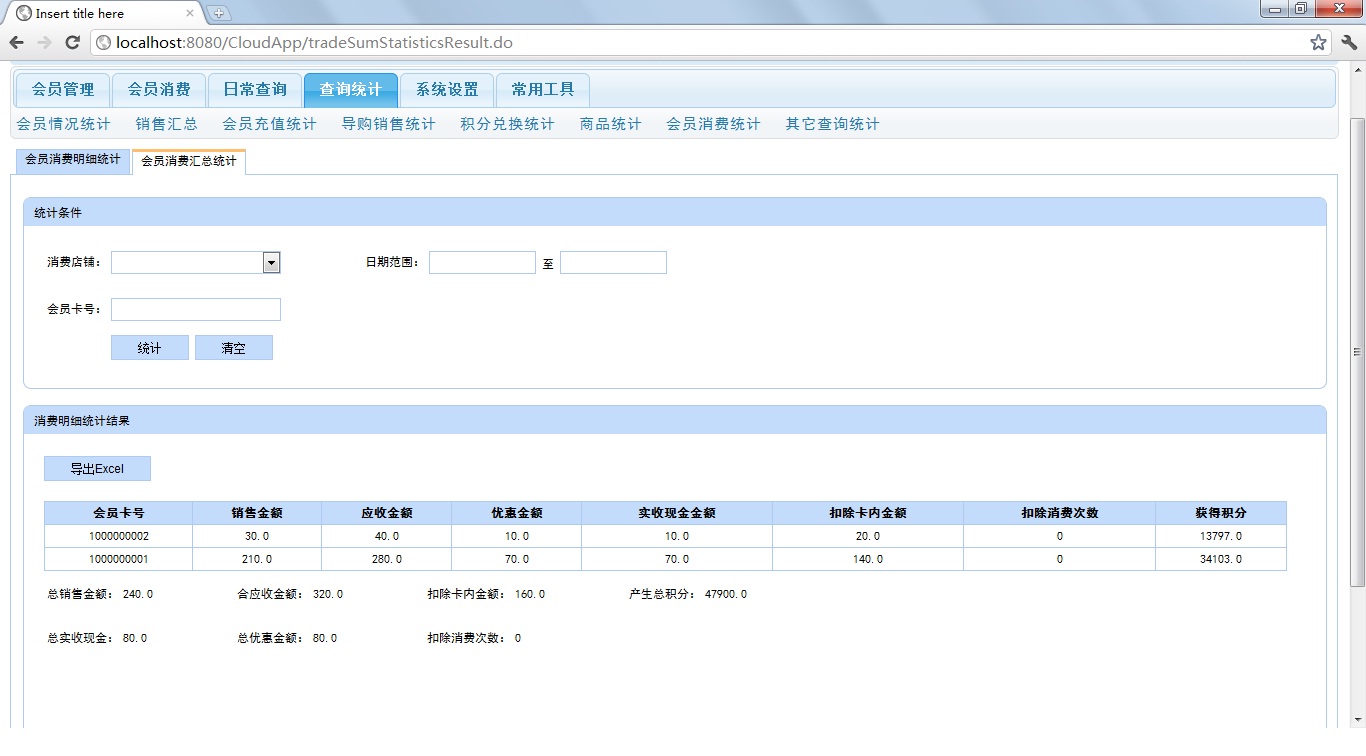Click the 消费明细统计结果 panel header
The height and width of the screenshot is (756, 1366).
[675, 421]
